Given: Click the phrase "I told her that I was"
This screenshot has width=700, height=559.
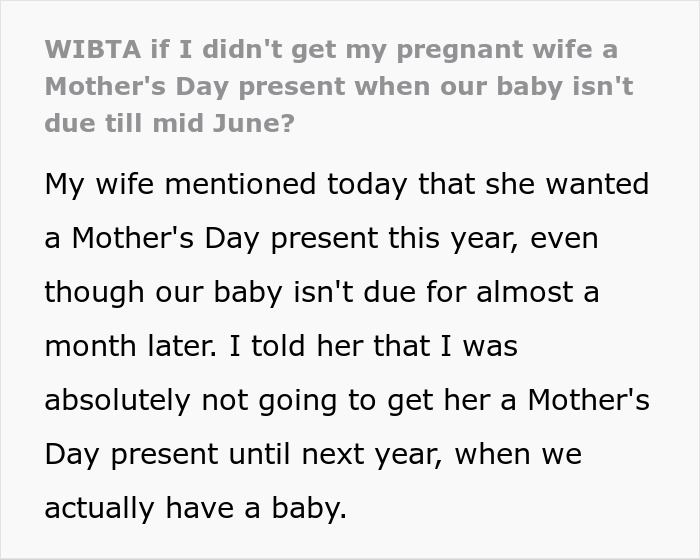Looking at the screenshot, I should pos(373,346).
